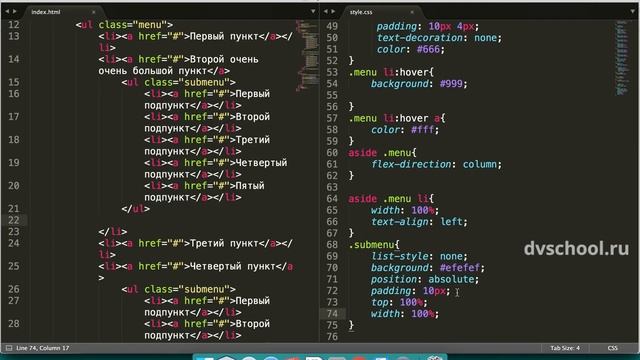Close the style.css tab
The width and height of the screenshot is (640, 360).
[412, 12]
